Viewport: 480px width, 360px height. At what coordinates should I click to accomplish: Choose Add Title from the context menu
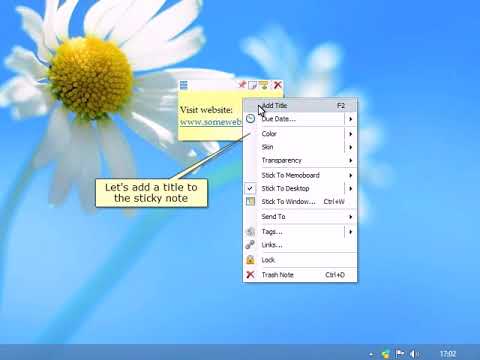(x=300, y=106)
